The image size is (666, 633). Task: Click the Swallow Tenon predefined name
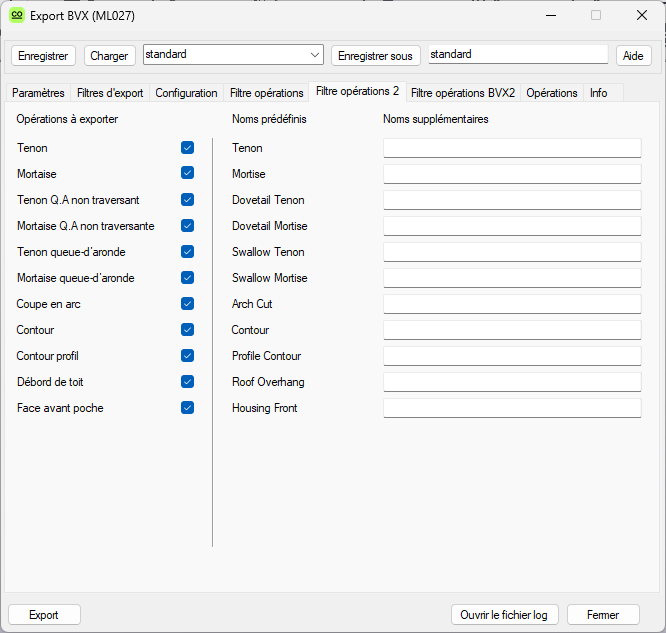tap(268, 252)
